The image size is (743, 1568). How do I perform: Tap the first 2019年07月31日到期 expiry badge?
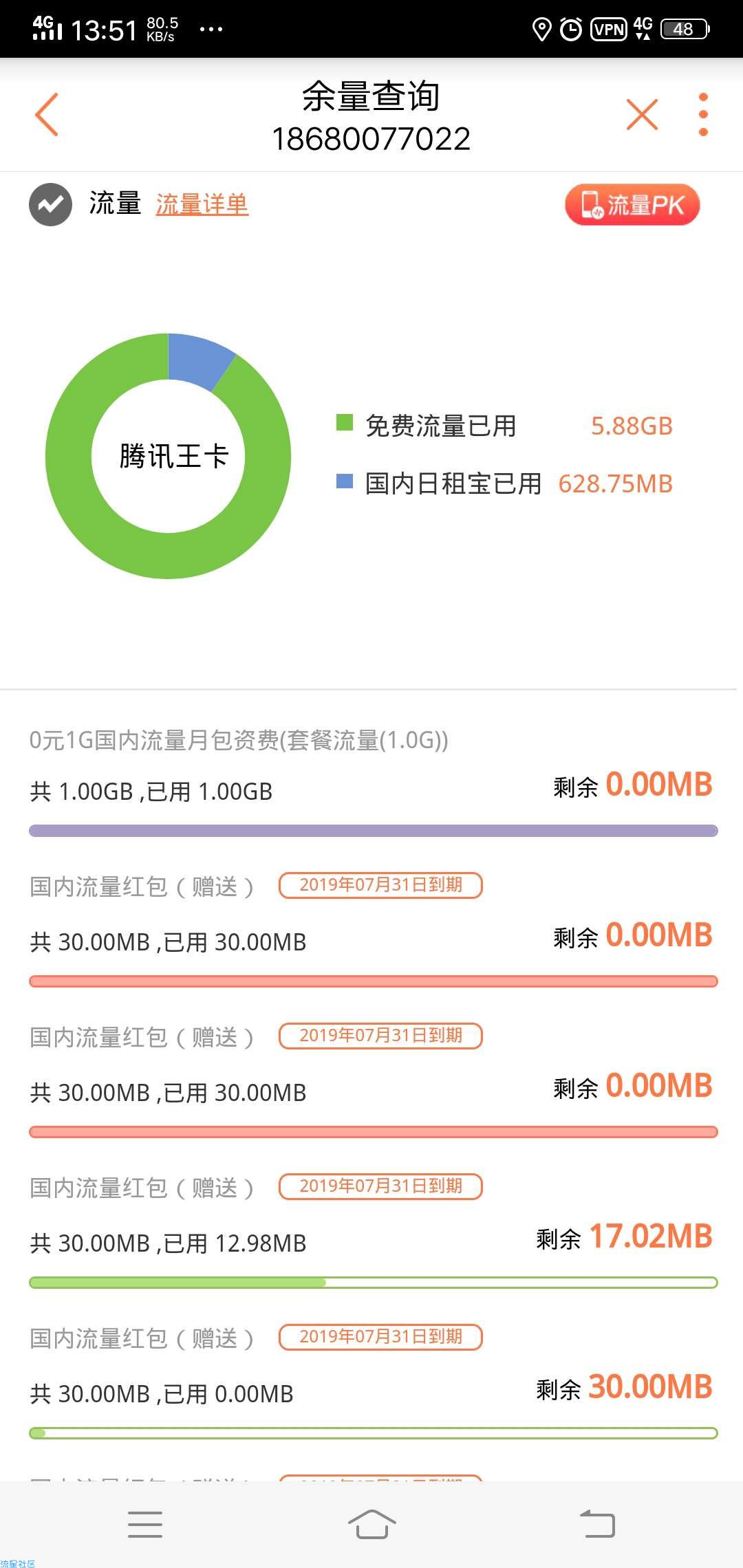pyautogui.click(x=380, y=884)
